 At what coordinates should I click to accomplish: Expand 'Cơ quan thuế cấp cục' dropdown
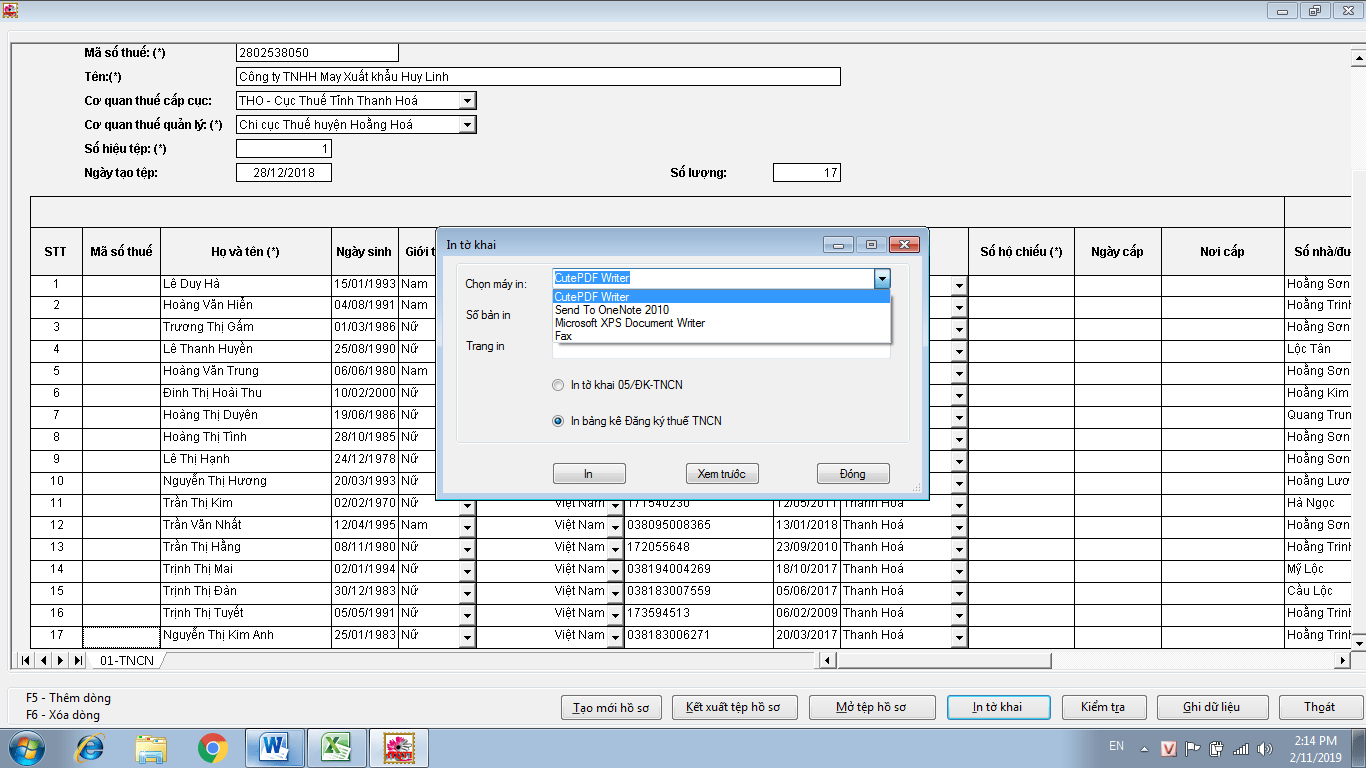[x=467, y=101]
